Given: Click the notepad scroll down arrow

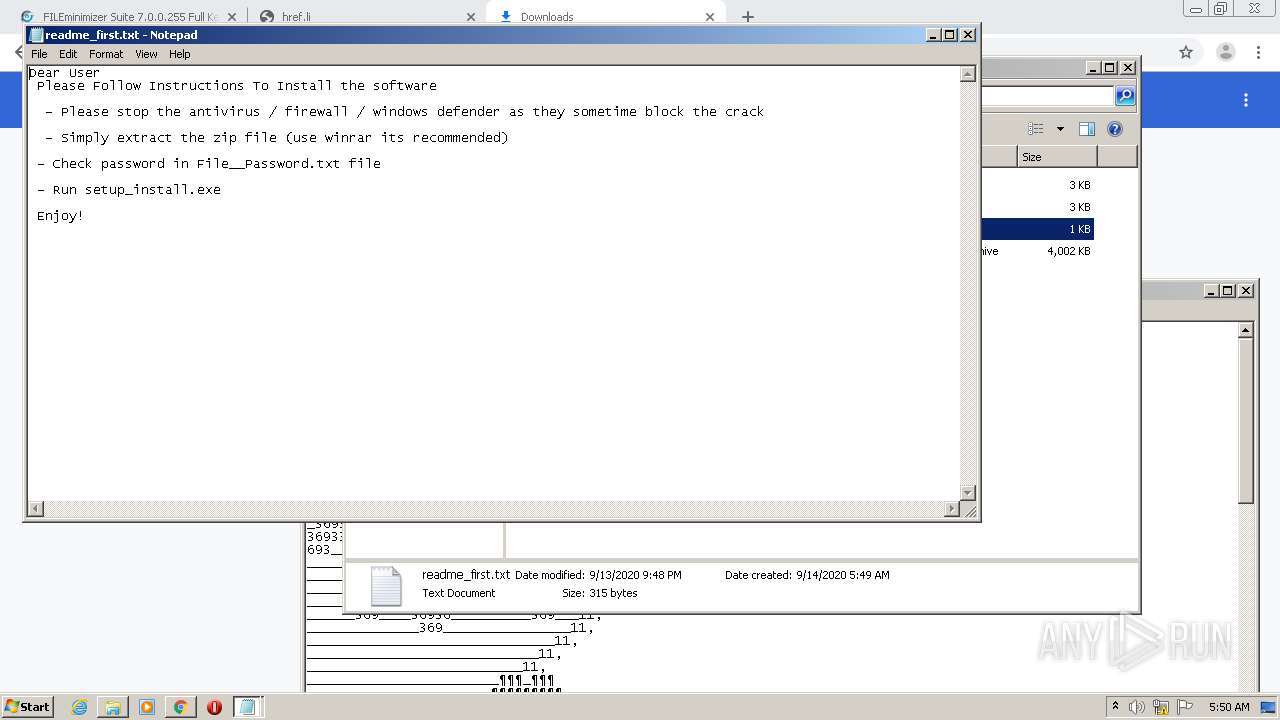Looking at the screenshot, I should tap(967, 493).
